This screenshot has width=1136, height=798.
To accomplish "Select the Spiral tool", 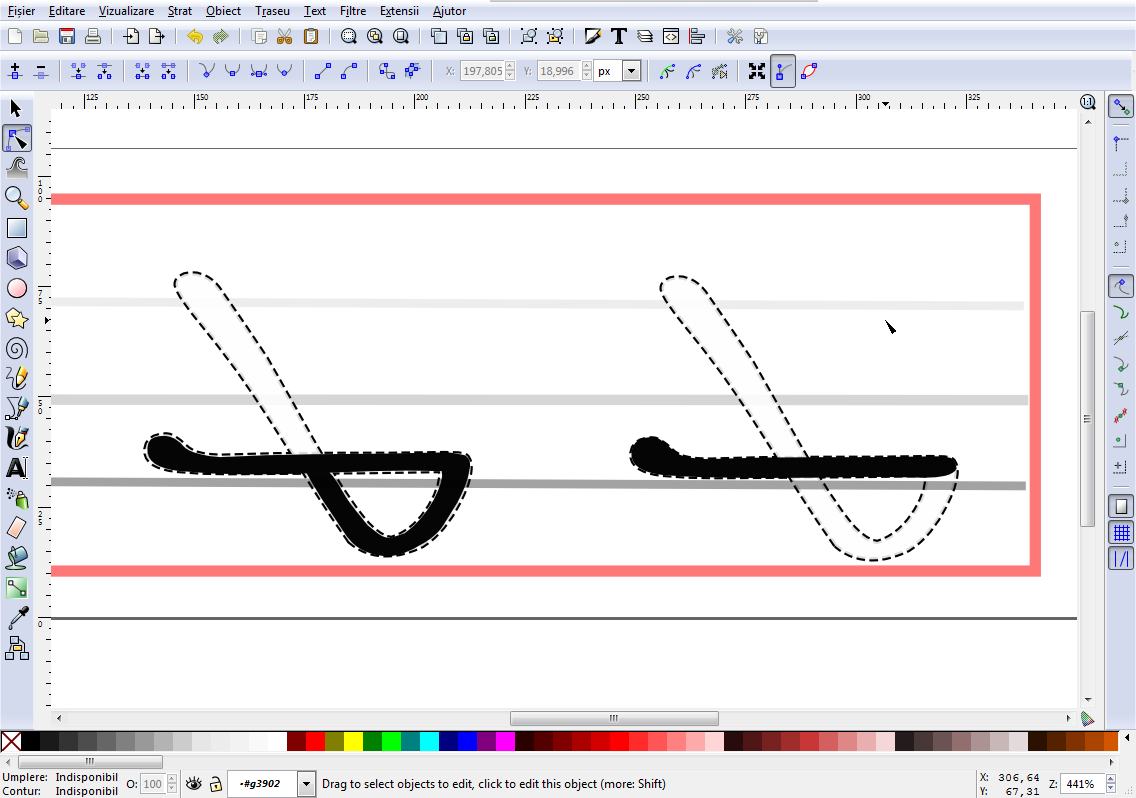I will coord(16,349).
